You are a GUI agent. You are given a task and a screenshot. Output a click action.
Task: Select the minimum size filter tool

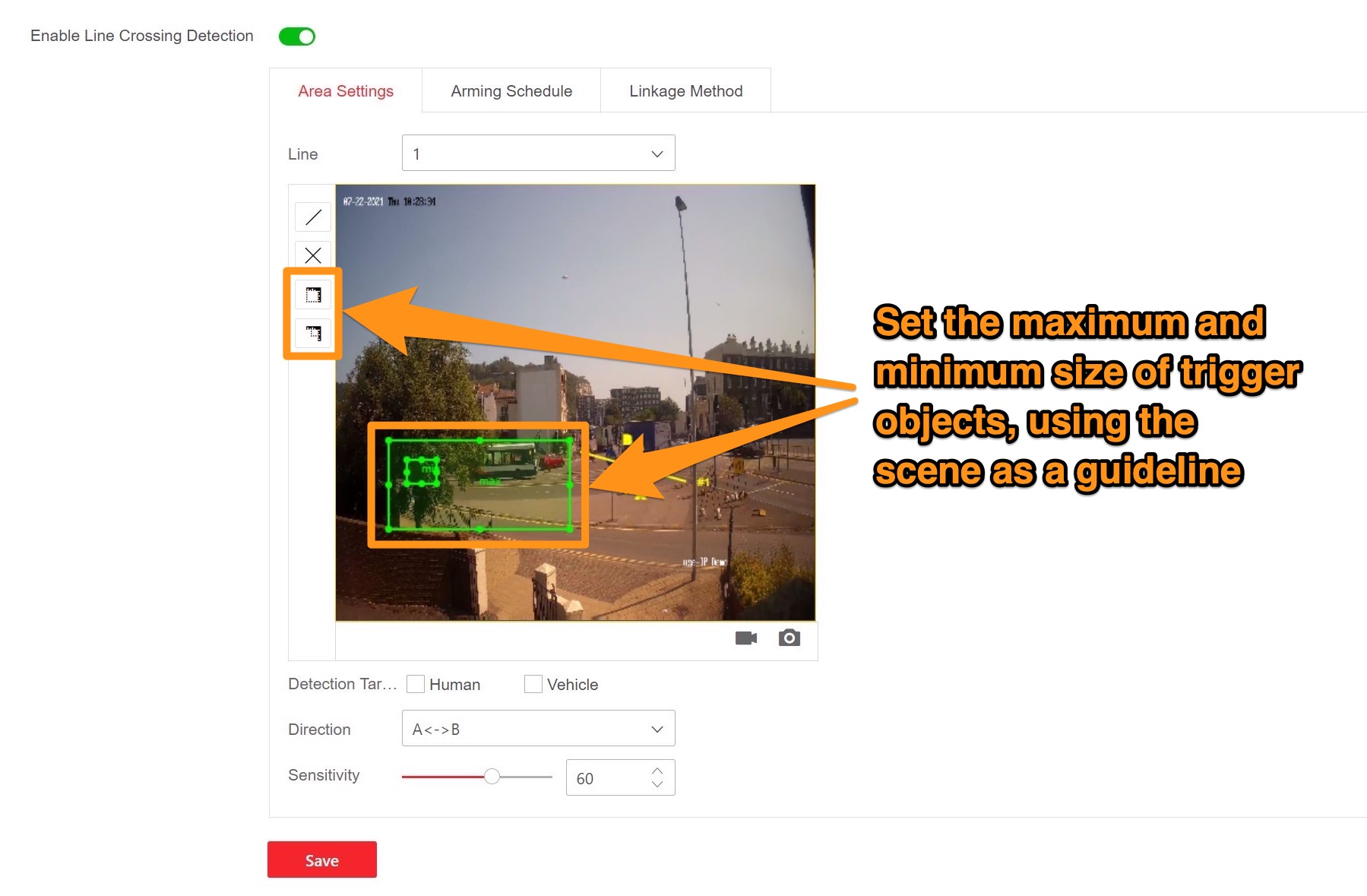tap(313, 333)
